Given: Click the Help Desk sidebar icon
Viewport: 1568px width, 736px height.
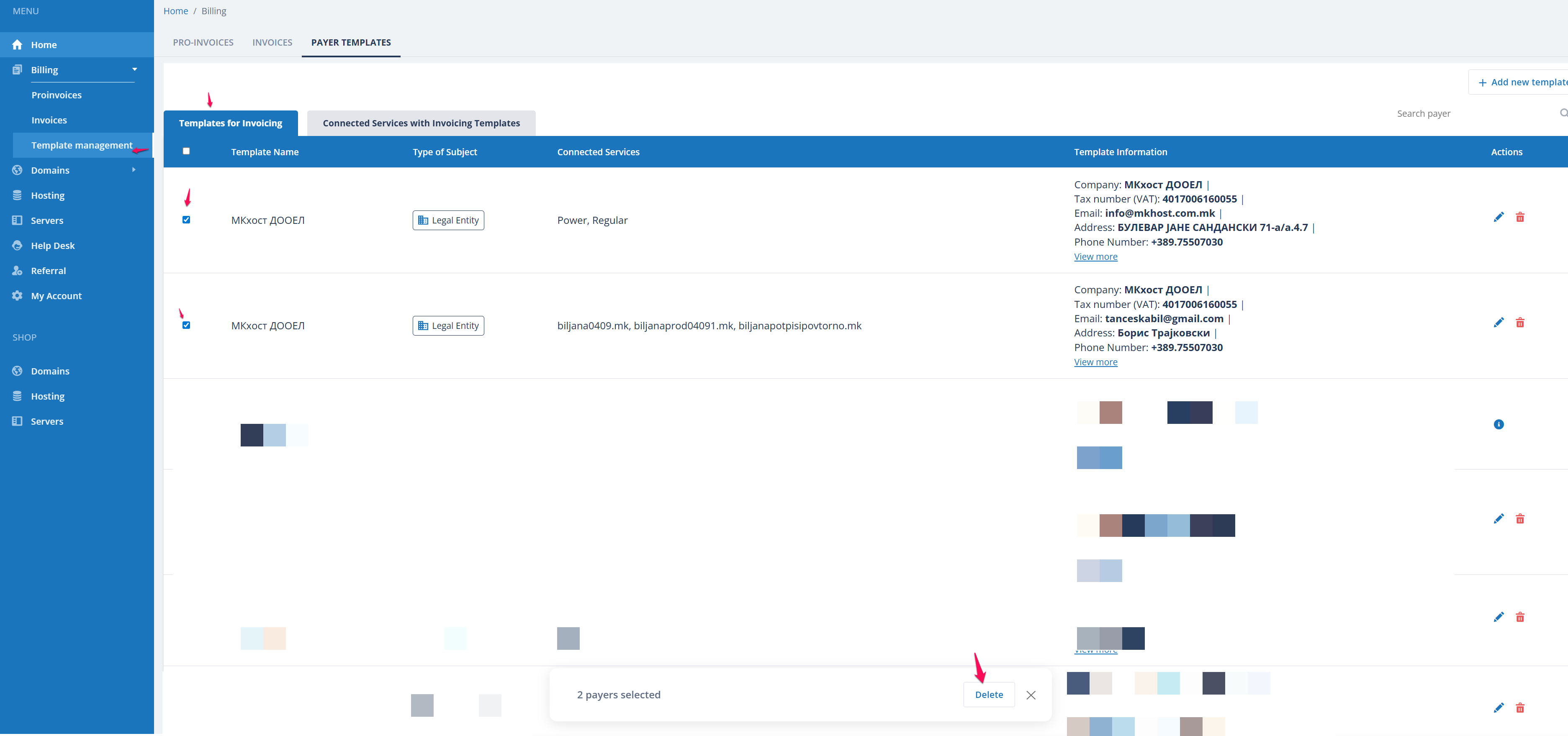Looking at the screenshot, I should 17,245.
